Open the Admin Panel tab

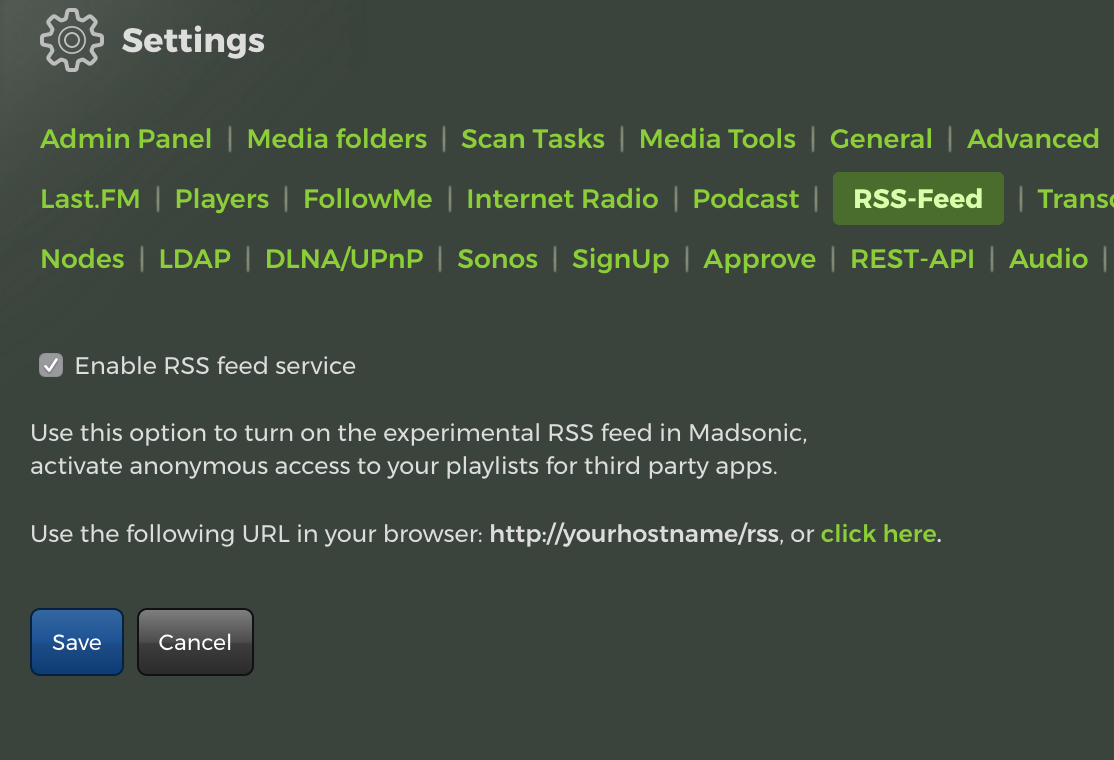click(126, 139)
